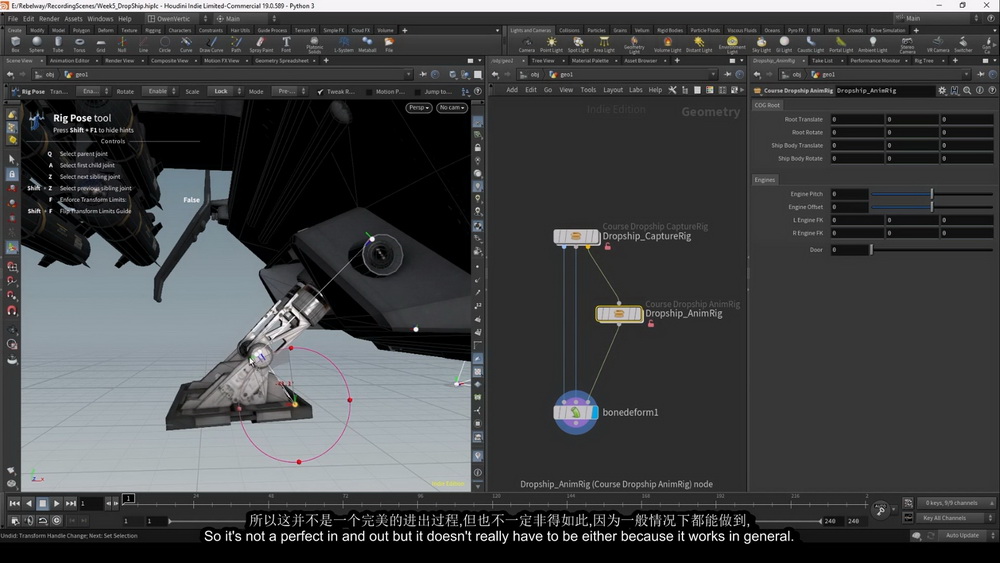Add an Area Light
Screen dimensions: 1000x563
[604, 45]
